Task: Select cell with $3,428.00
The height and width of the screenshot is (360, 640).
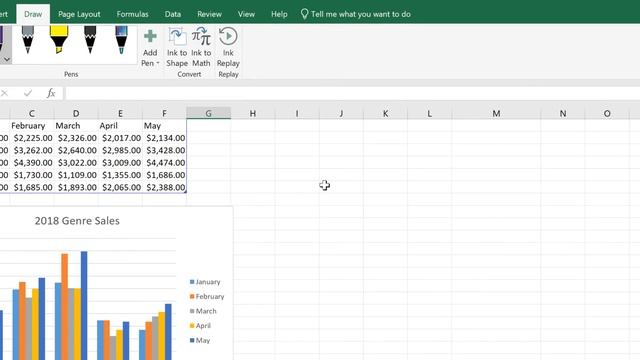Action: [x=164, y=150]
